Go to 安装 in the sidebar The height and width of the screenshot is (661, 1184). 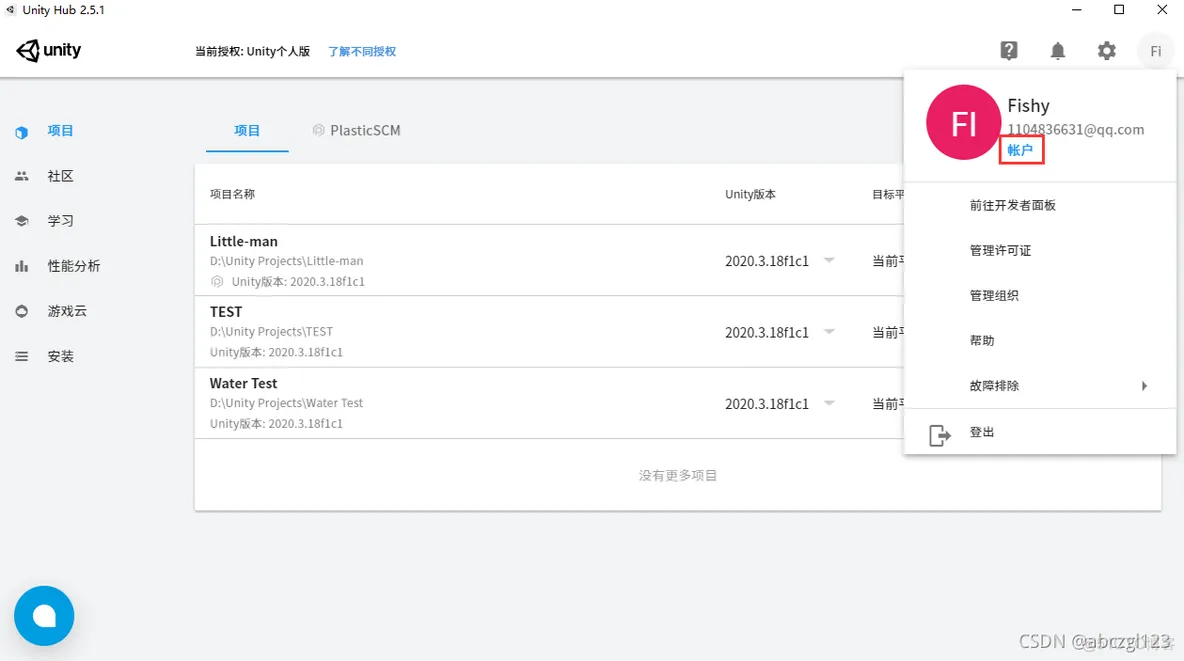(60, 356)
